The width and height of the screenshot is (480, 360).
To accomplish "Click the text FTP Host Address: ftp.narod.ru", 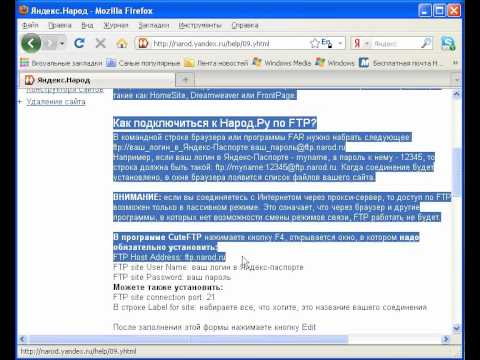I will click(169, 257).
